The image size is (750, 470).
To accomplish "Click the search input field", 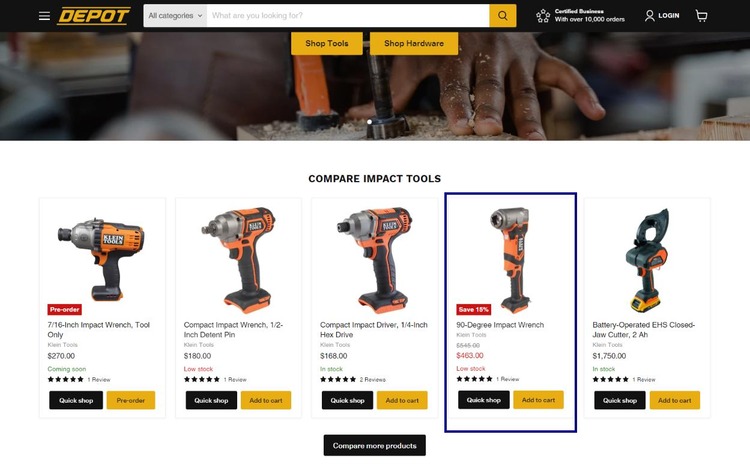I will coord(348,16).
